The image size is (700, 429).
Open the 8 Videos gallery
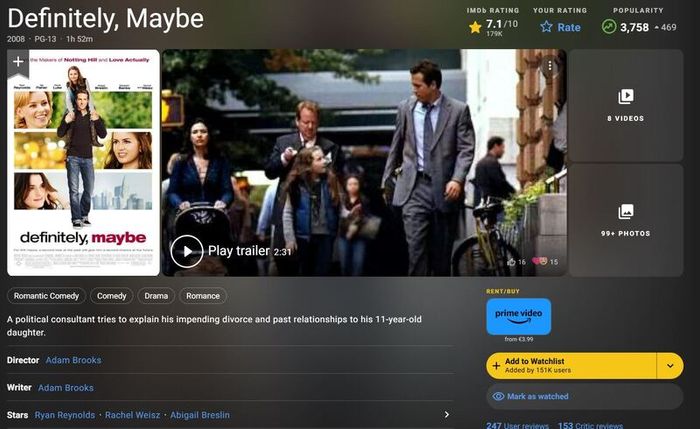pos(625,105)
